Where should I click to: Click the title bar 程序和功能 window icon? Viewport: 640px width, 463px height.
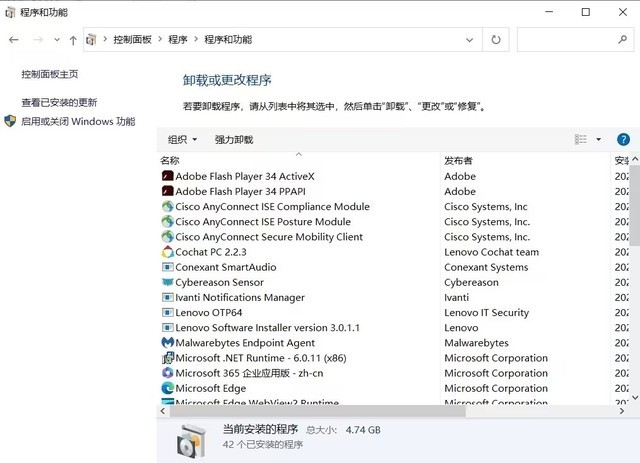coord(10,13)
